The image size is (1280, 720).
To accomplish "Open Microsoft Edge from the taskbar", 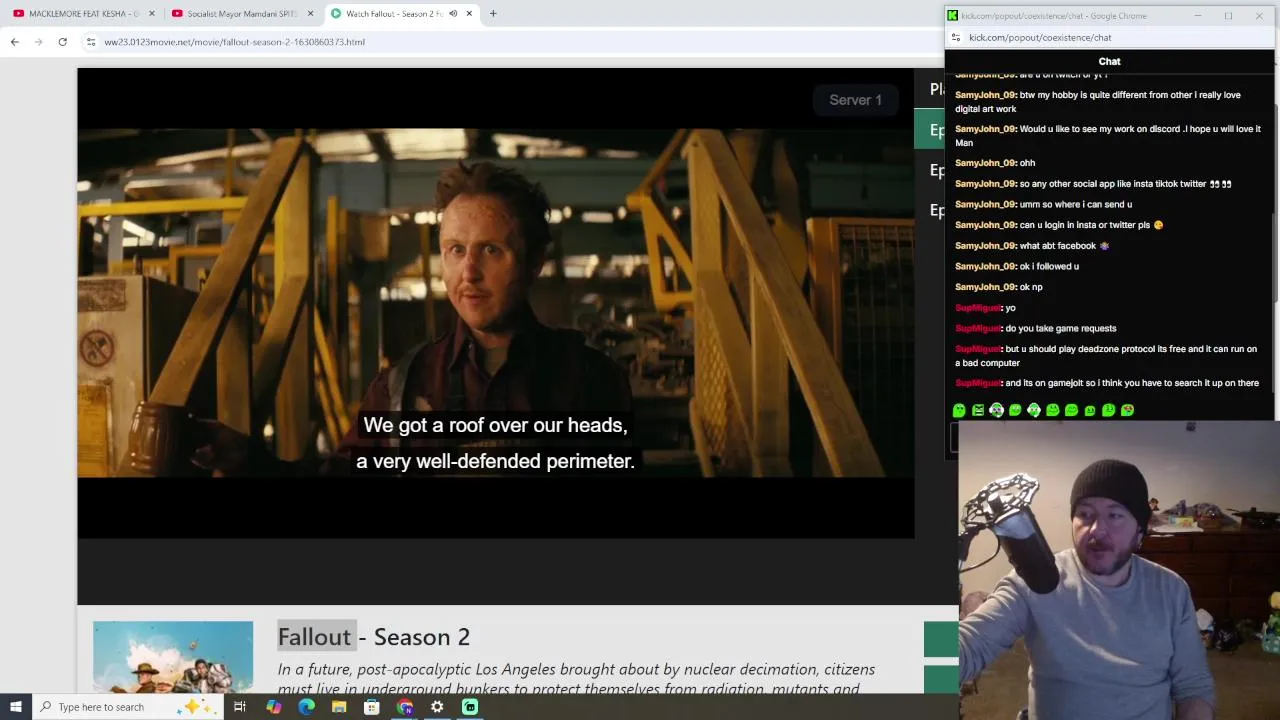I will (x=306, y=707).
